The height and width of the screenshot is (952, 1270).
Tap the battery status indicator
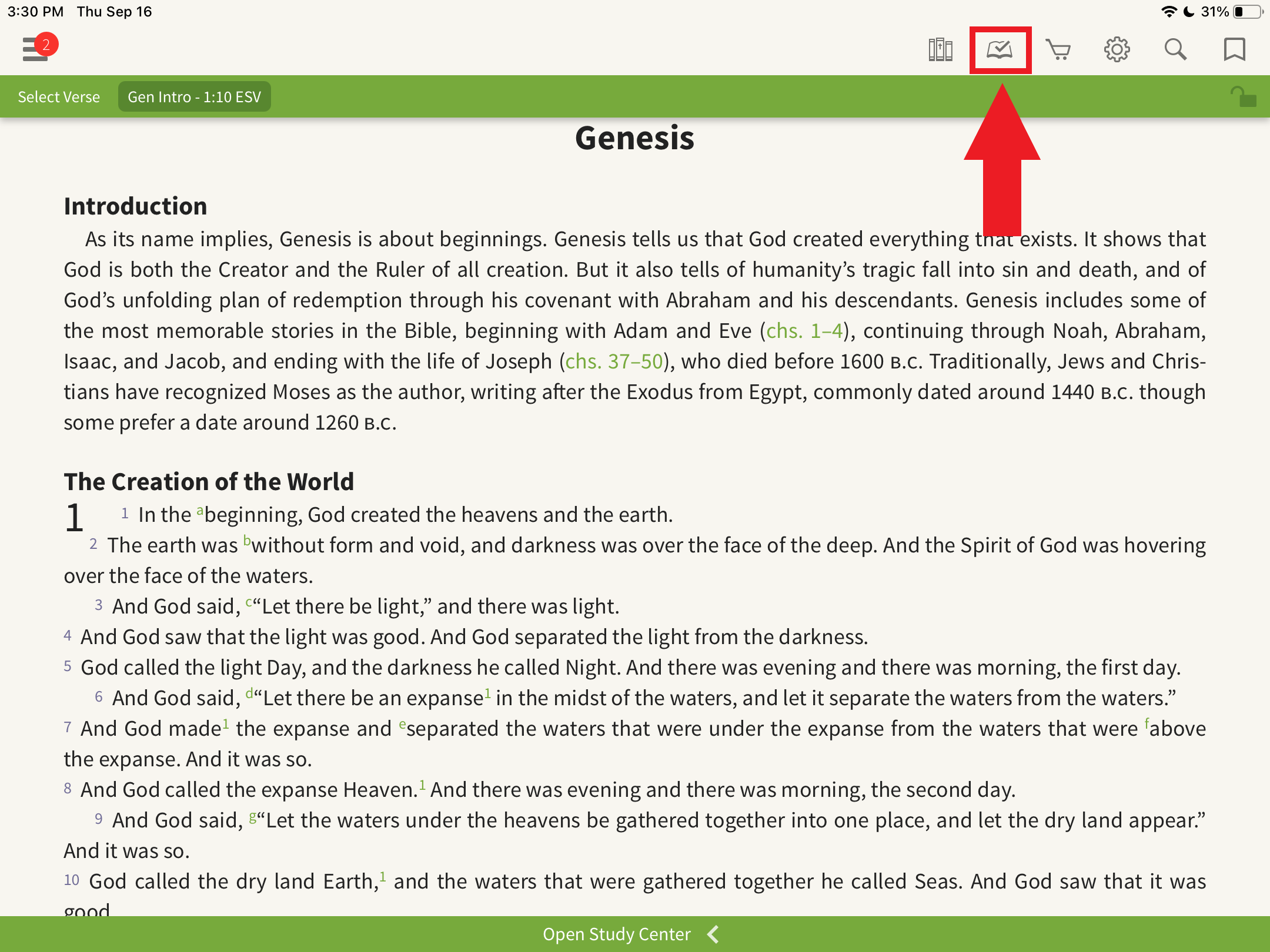pyautogui.click(x=1248, y=12)
